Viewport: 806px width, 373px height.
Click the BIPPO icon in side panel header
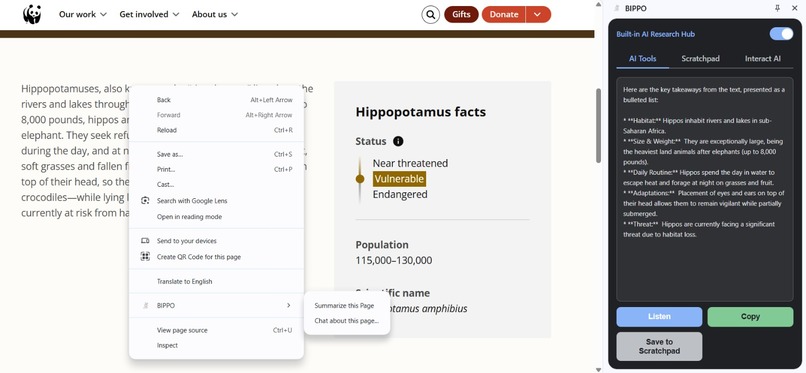pos(617,8)
